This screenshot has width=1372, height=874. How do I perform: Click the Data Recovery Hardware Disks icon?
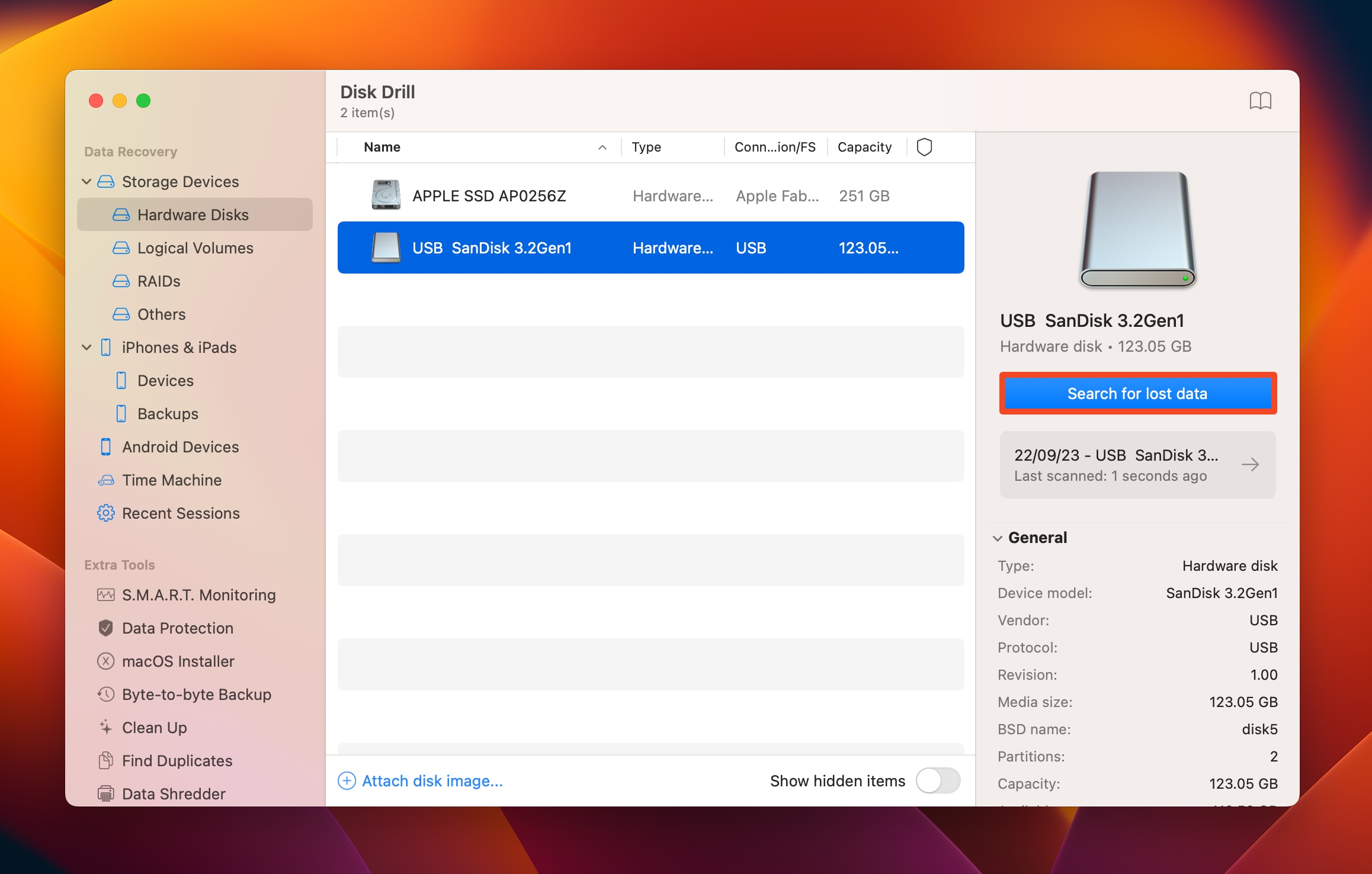(118, 214)
